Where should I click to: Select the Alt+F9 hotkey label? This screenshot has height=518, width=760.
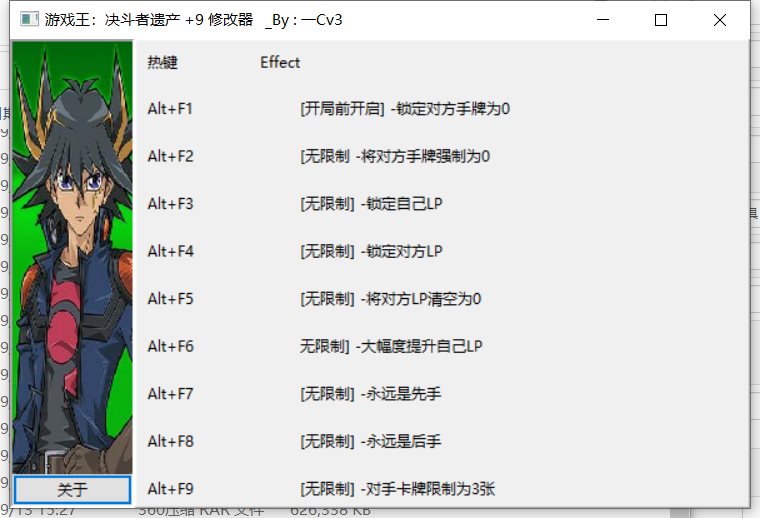click(171, 488)
